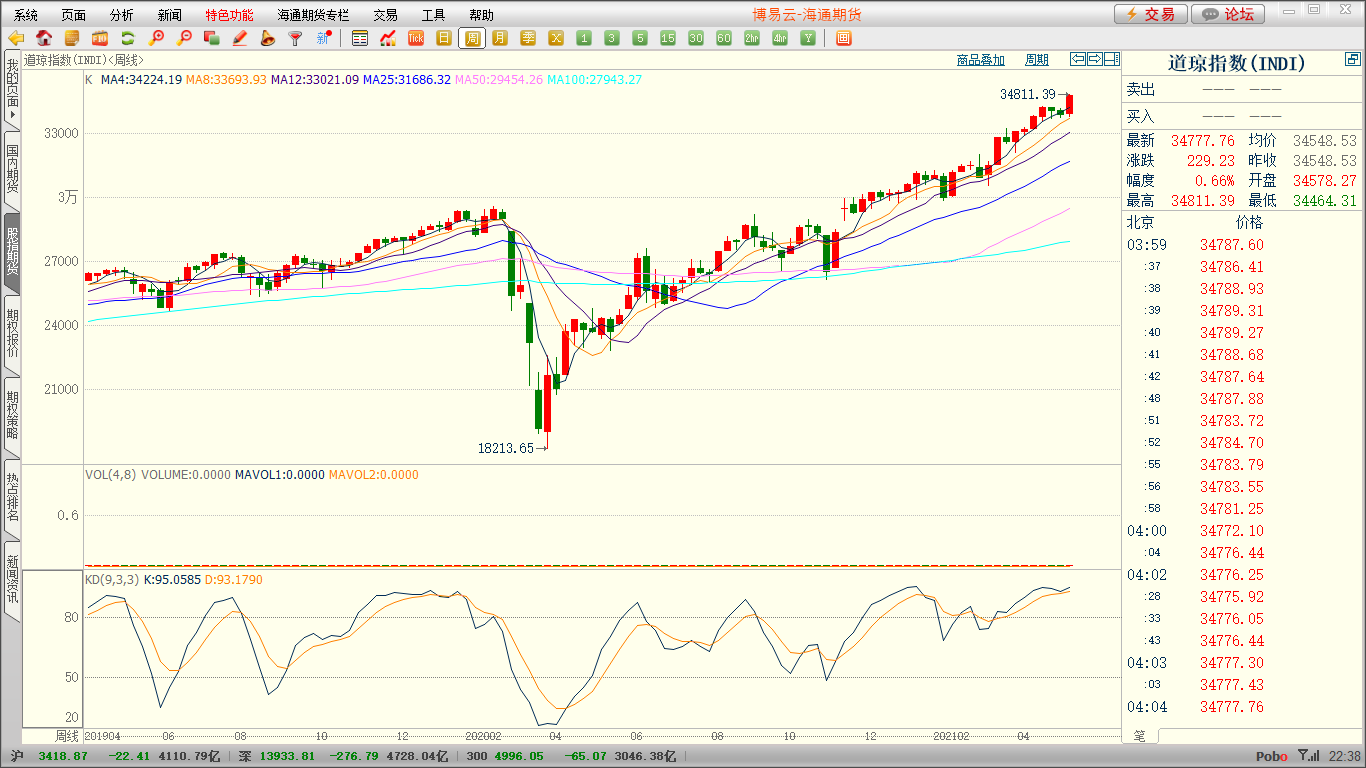Select the 15-minute period button
1366x768 pixels.
click(668, 38)
